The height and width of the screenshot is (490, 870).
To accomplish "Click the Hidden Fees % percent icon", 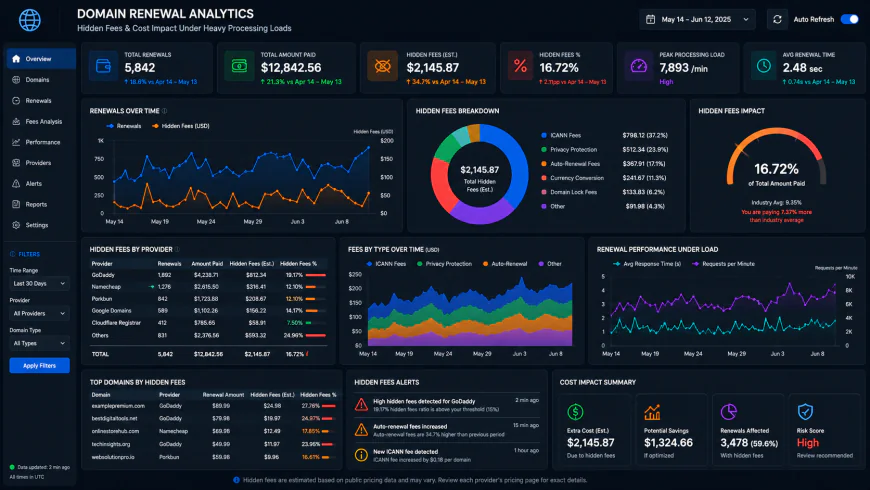I will tap(520, 66).
